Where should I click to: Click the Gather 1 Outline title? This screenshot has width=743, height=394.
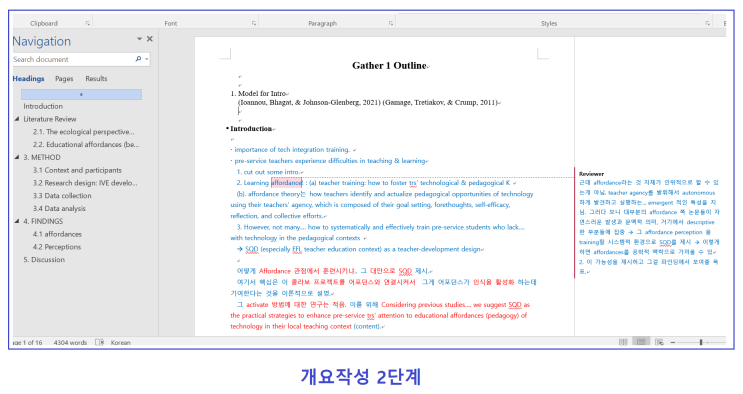click(389, 66)
